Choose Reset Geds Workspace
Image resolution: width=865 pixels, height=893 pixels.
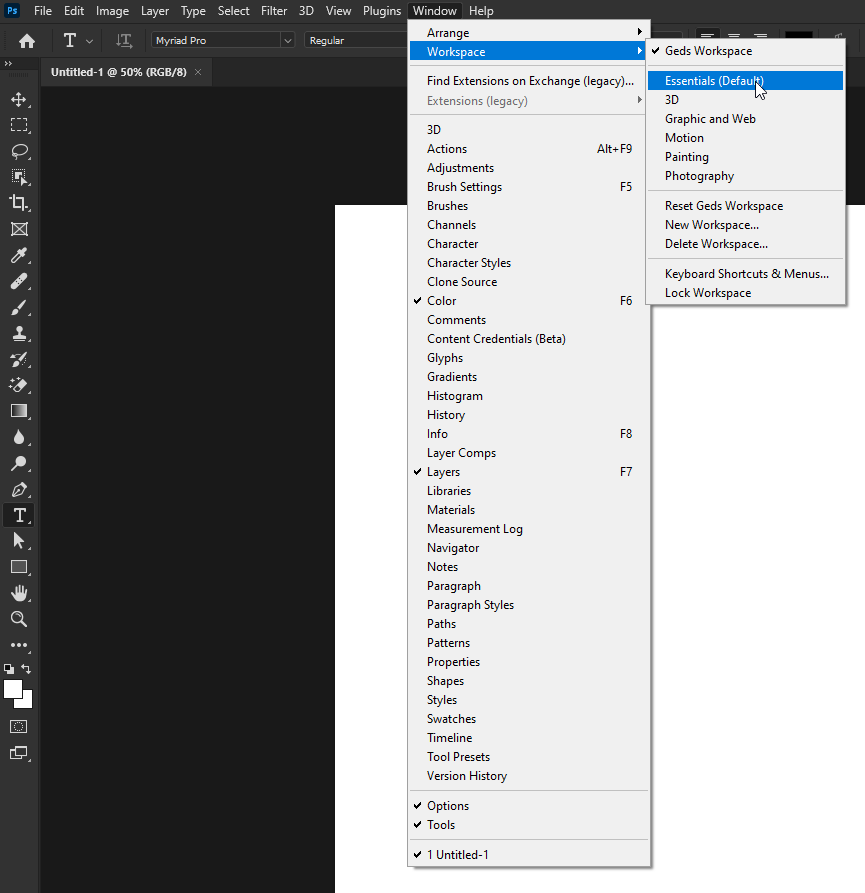[x=745, y=206]
